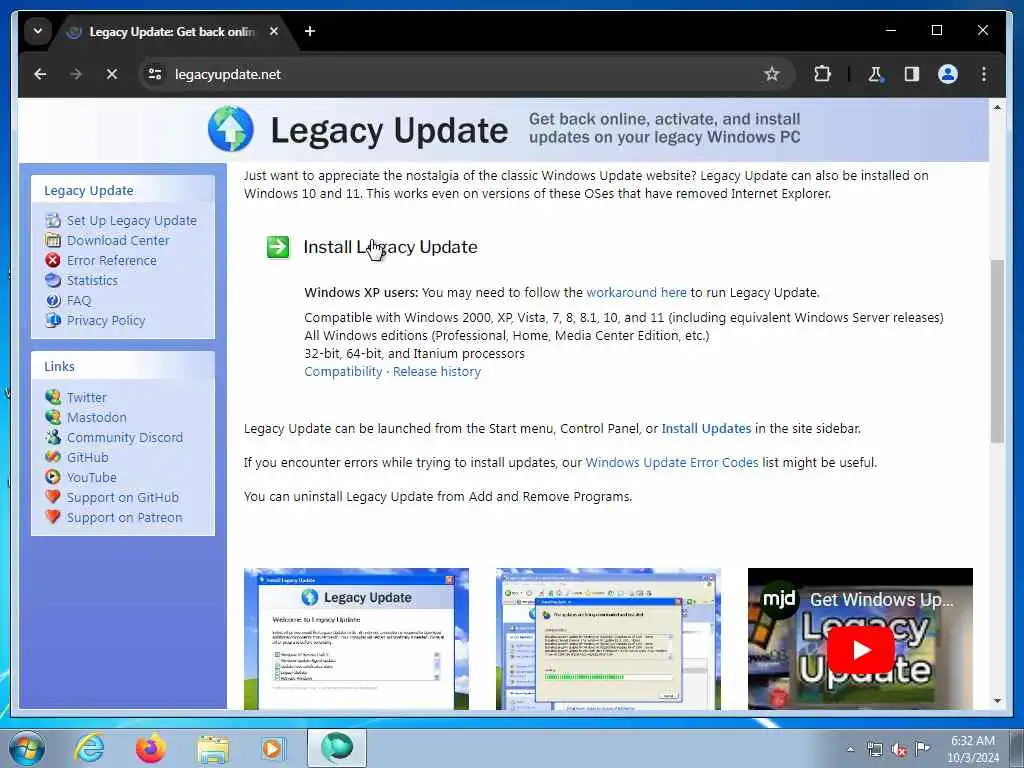The image size is (1024, 768).
Task: Click the browser Back arrow
Action: pos(40,74)
